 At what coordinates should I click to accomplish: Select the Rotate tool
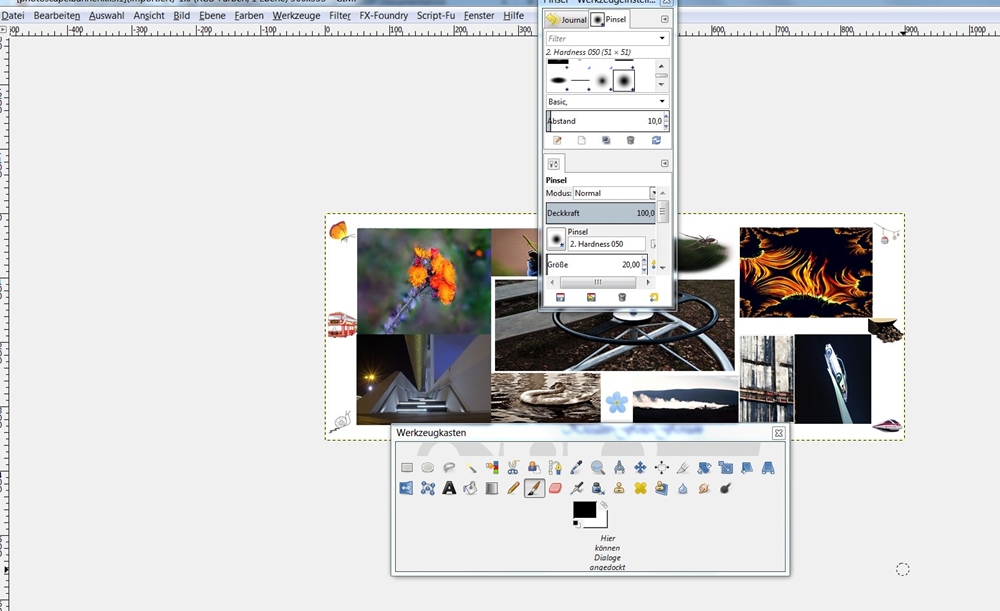pos(704,467)
